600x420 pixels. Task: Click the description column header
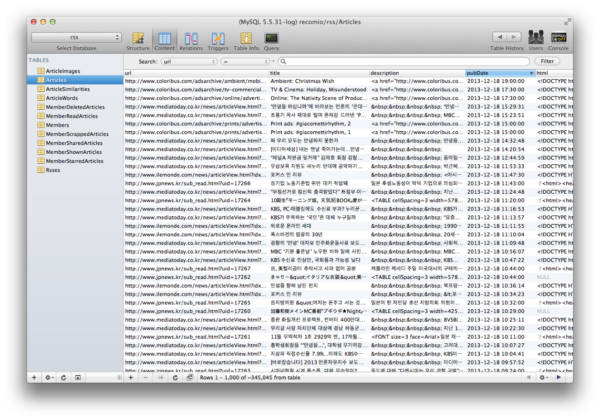[x=417, y=73]
